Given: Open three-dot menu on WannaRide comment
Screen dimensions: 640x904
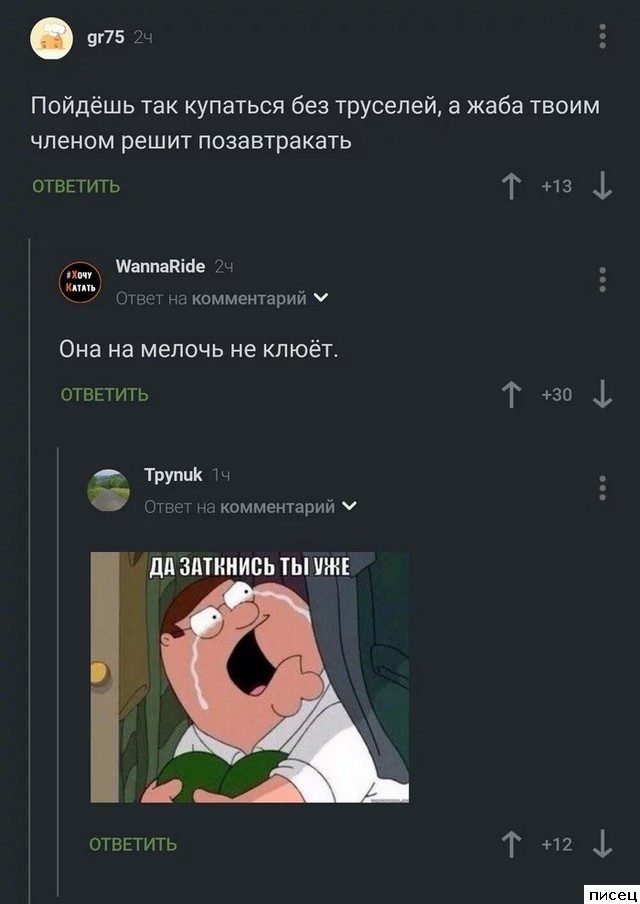Looking at the screenshot, I should pyautogui.click(x=603, y=280).
